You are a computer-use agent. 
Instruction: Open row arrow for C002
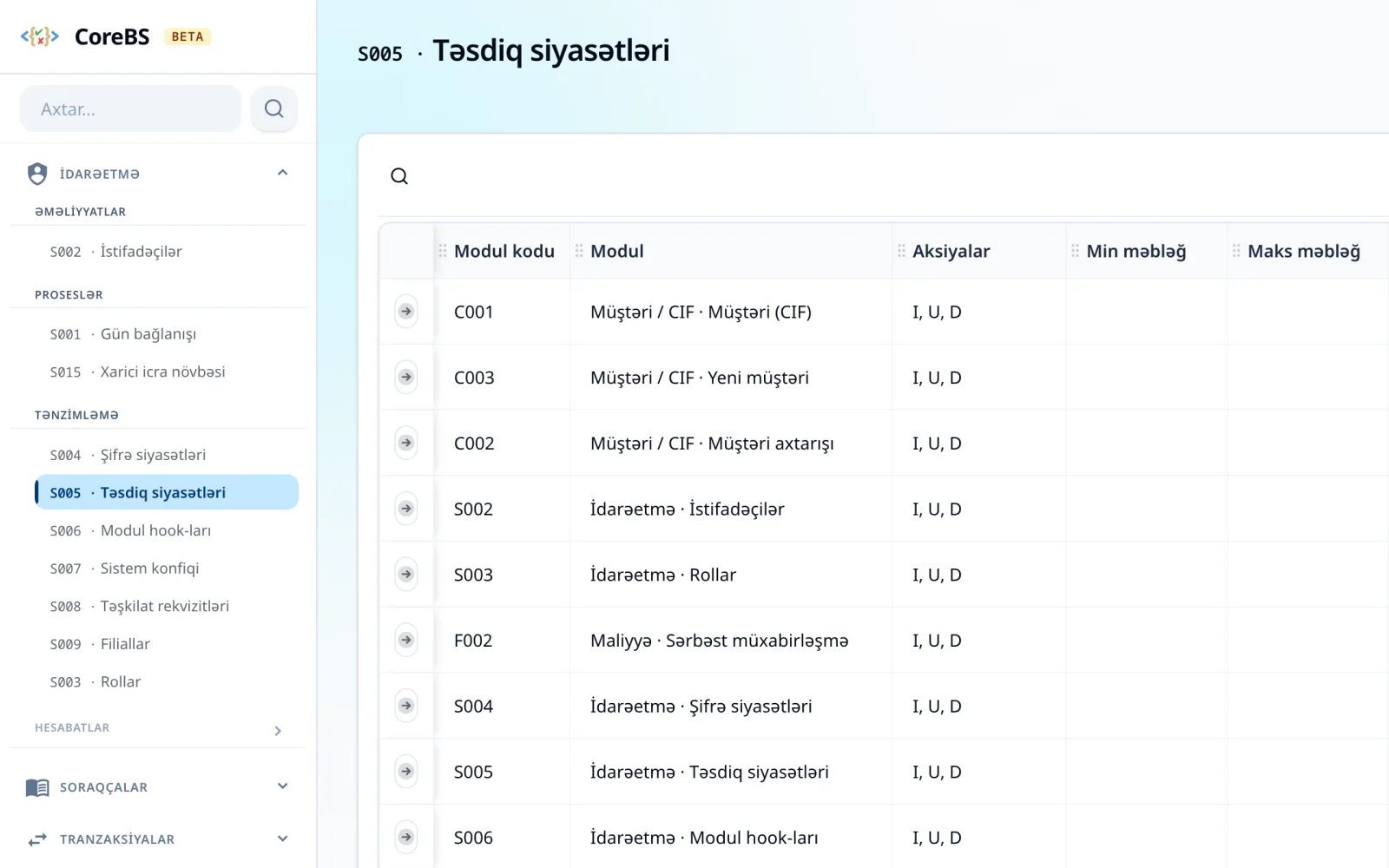coord(406,443)
